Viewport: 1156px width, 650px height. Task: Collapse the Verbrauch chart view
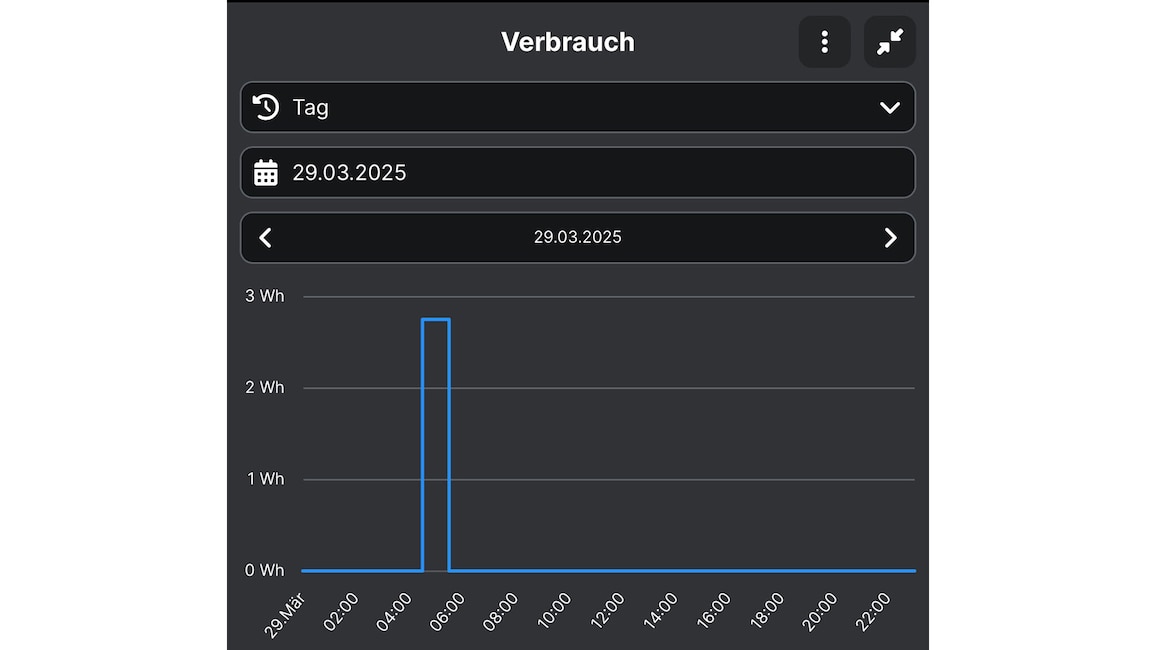tap(890, 42)
